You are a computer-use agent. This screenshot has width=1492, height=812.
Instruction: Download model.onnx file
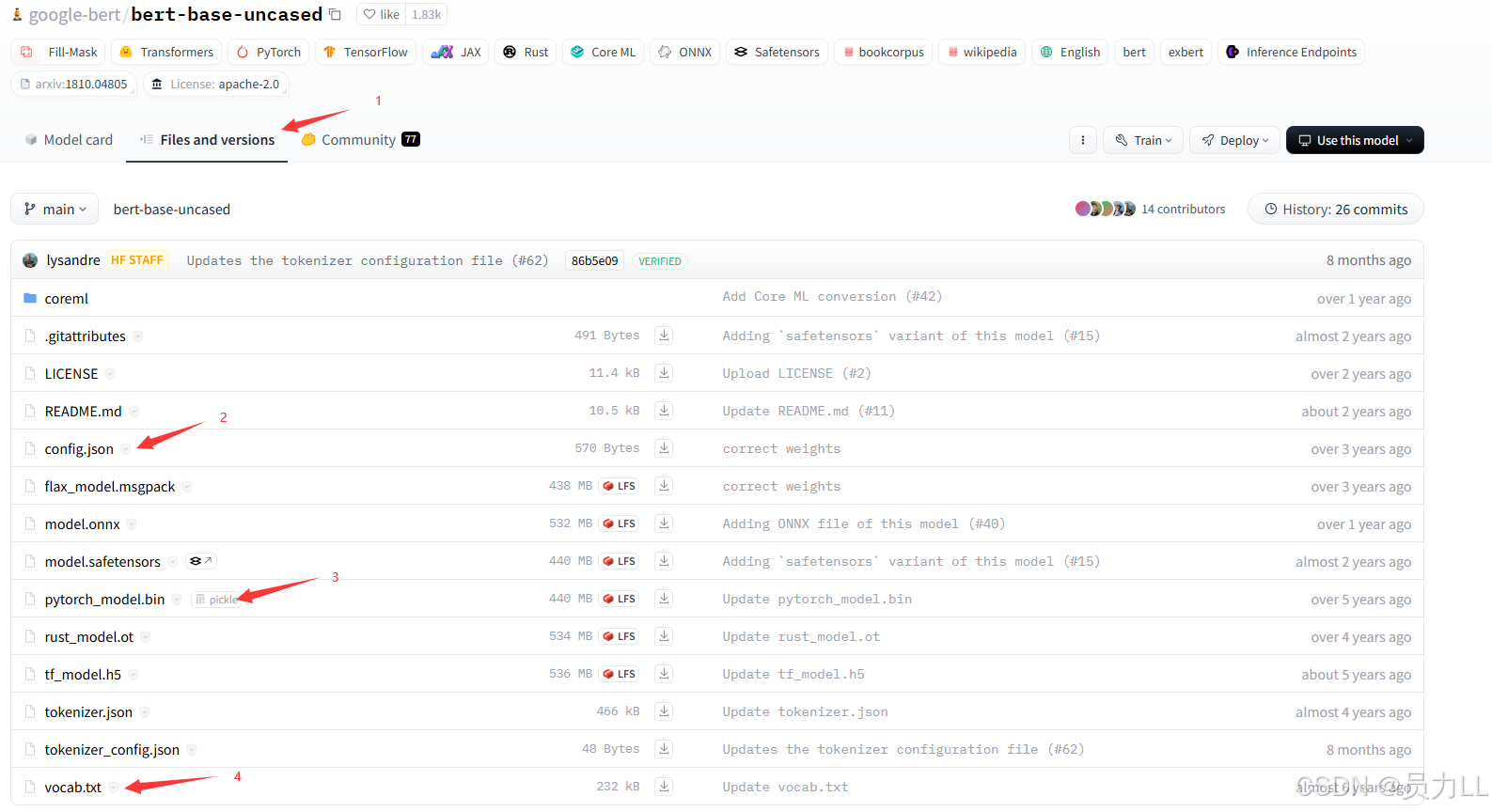point(664,523)
